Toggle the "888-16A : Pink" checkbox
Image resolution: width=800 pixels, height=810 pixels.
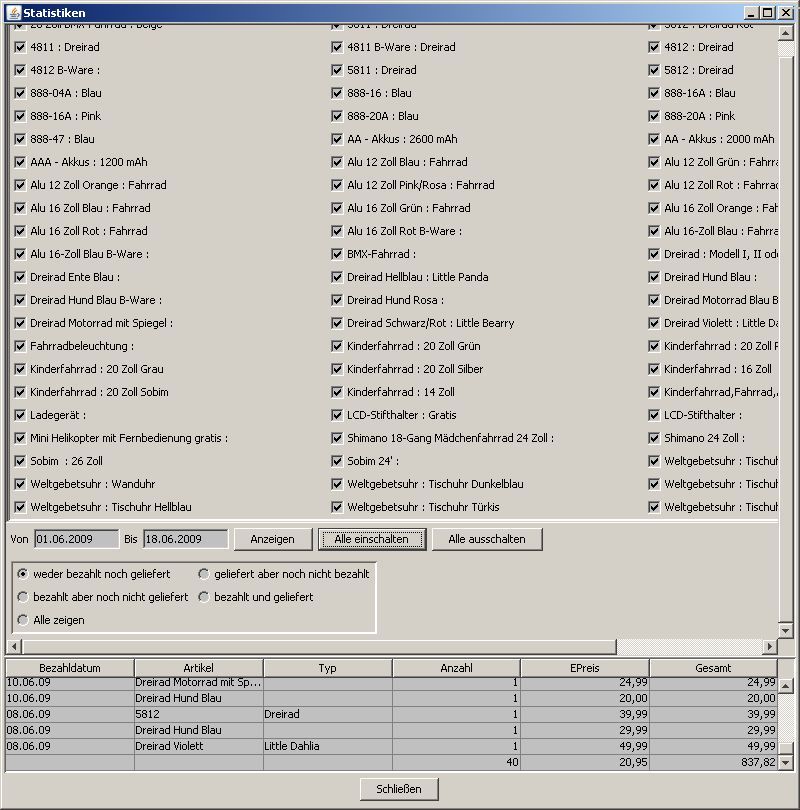[x=20, y=116]
